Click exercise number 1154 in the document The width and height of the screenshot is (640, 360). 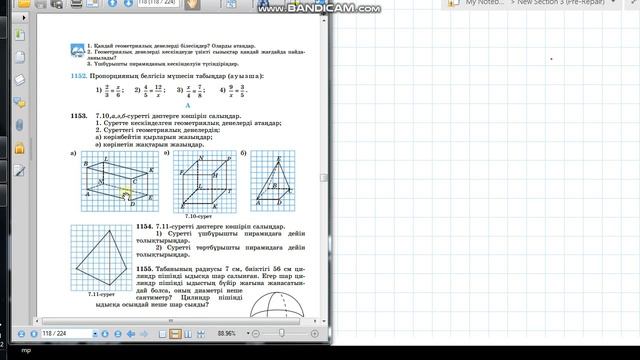click(x=144, y=226)
